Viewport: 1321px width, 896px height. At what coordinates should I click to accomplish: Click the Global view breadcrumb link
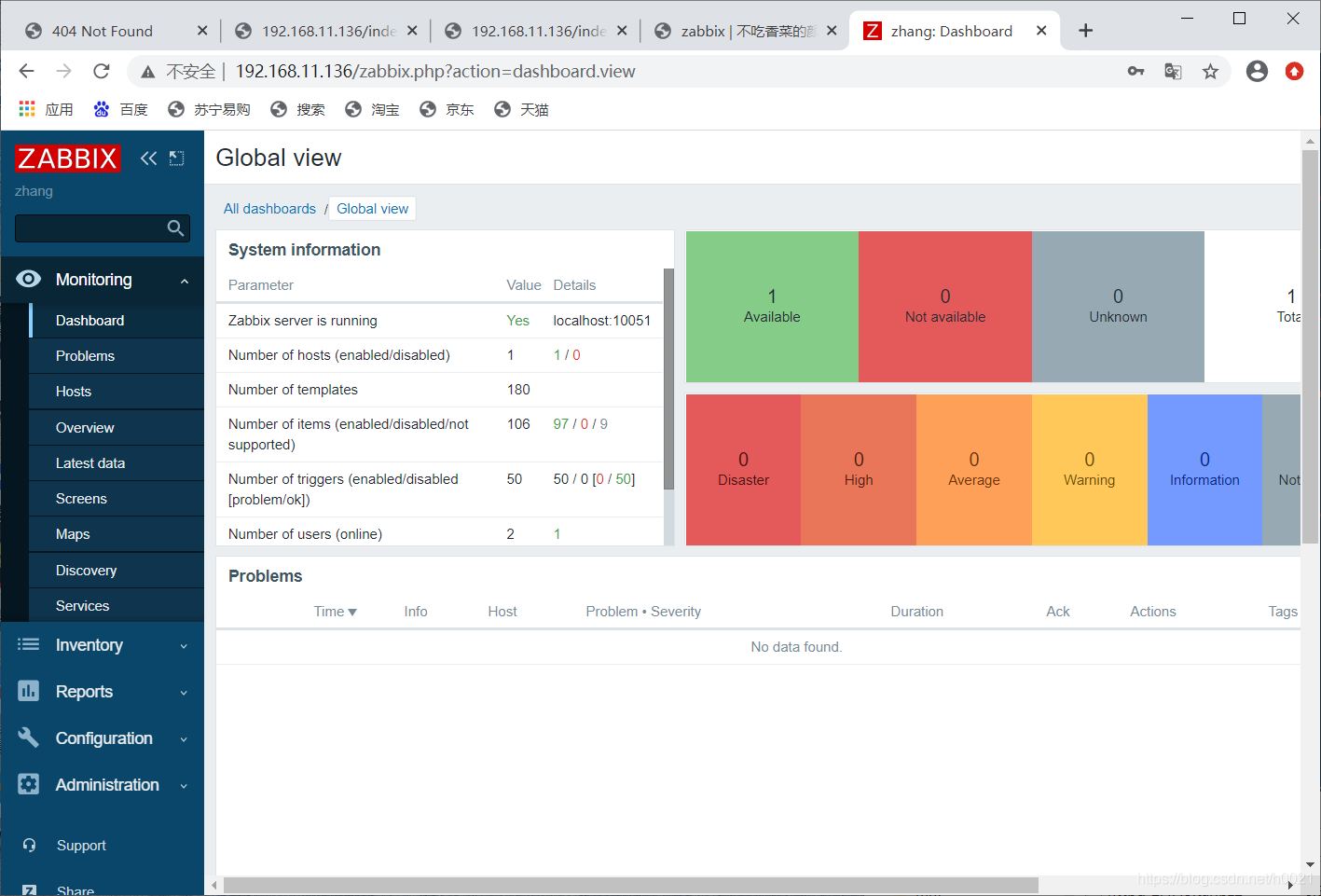click(x=372, y=209)
